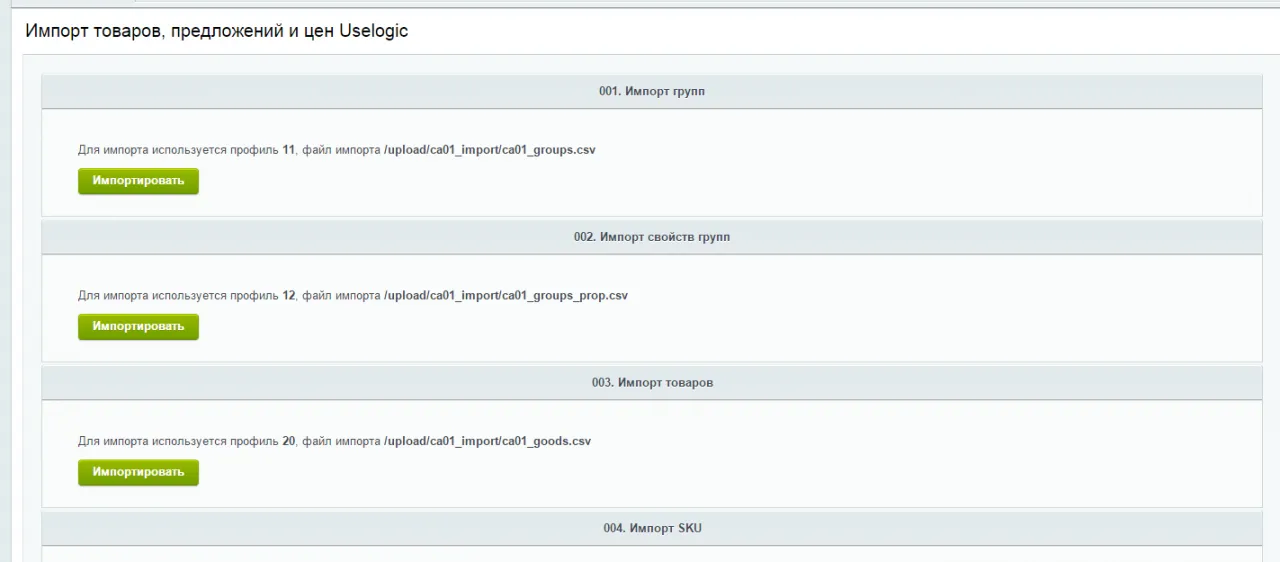This screenshot has height=562, width=1280.
Task: Click Импортировать button under Импорт групп
Action: pos(138,181)
